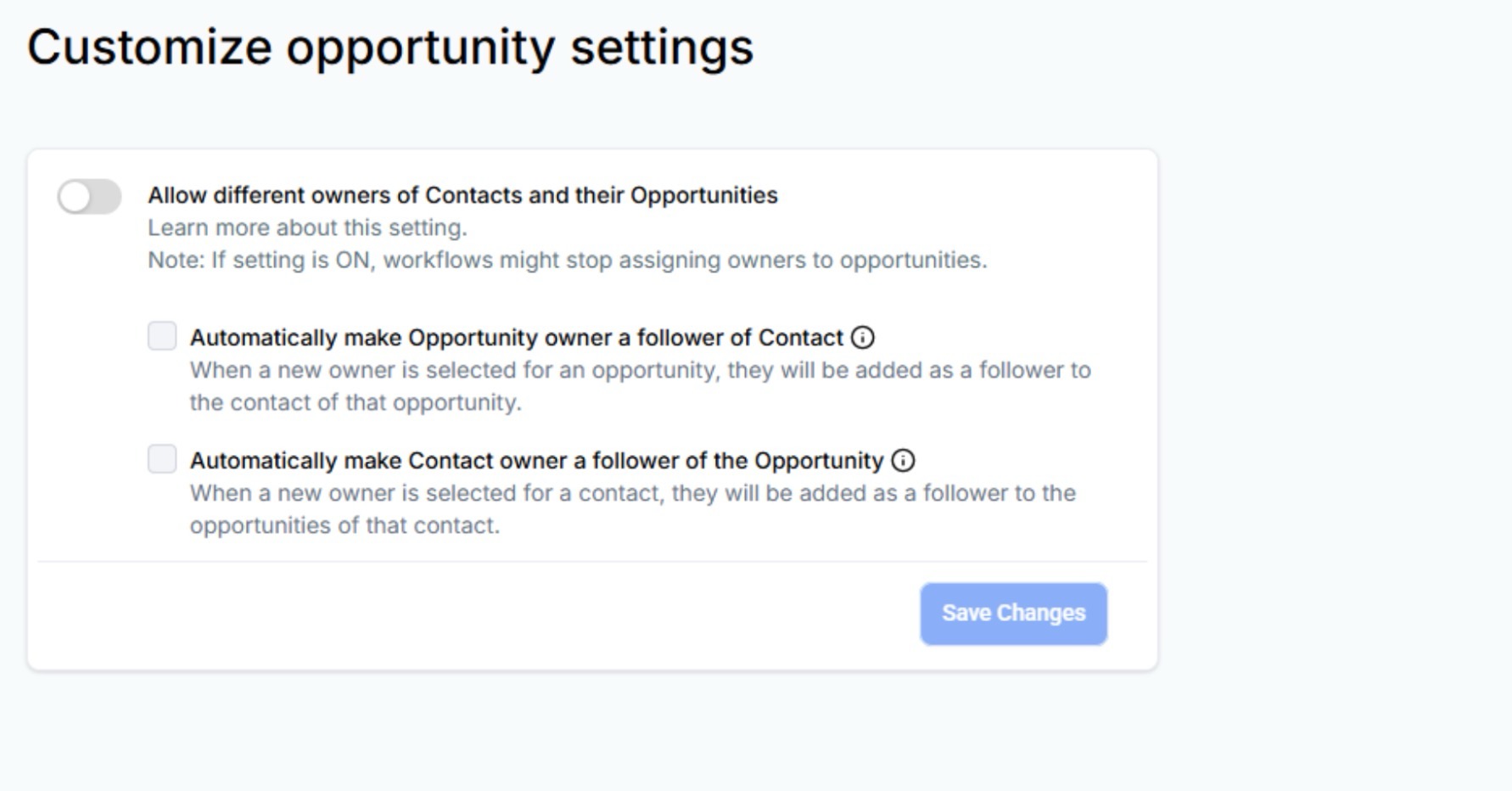This screenshot has width=1512, height=791.
Task: Click the text line 'the contact of that opportunity.'
Action: coord(355,403)
